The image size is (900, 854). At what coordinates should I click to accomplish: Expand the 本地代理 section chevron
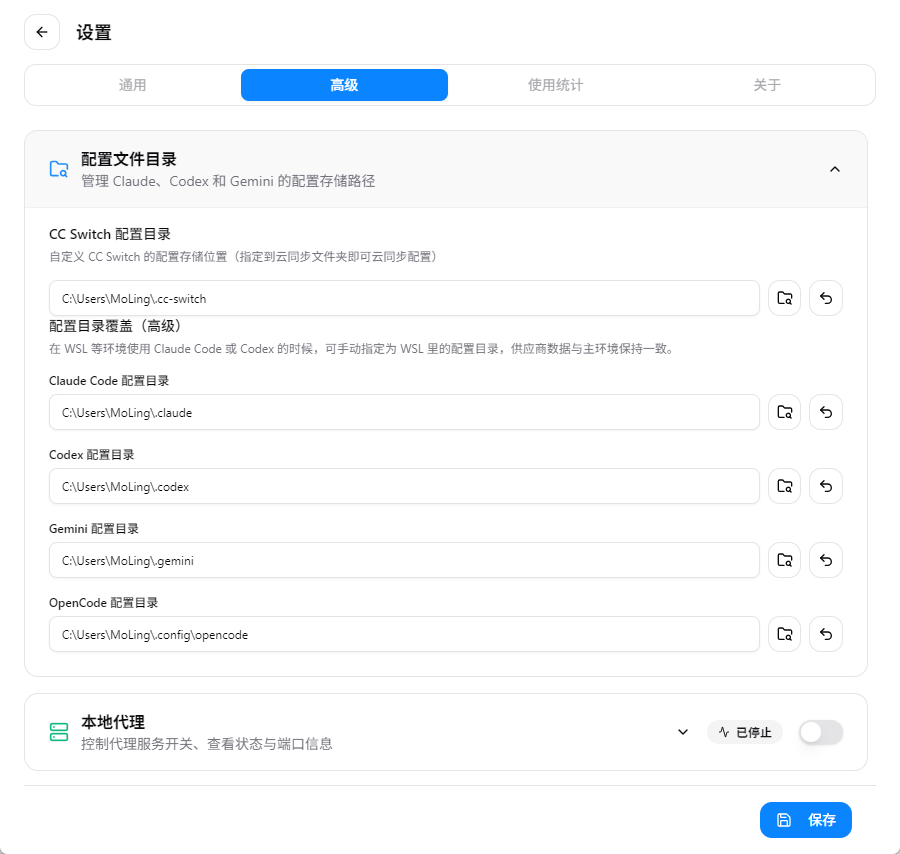(683, 732)
